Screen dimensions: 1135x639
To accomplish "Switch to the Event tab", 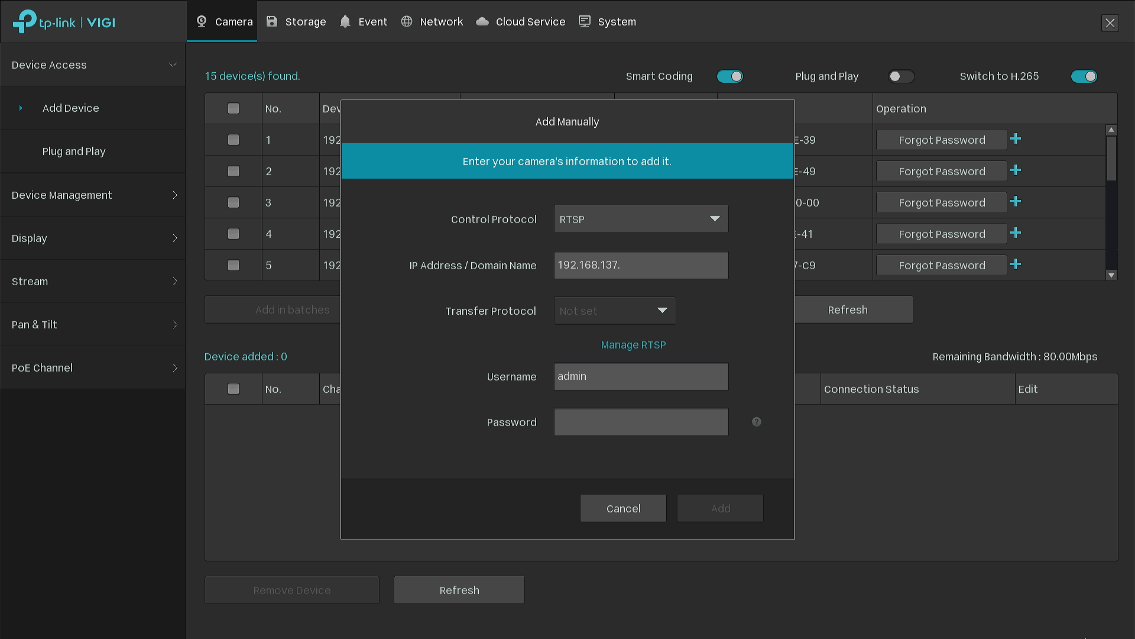I will [x=363, y=22].
